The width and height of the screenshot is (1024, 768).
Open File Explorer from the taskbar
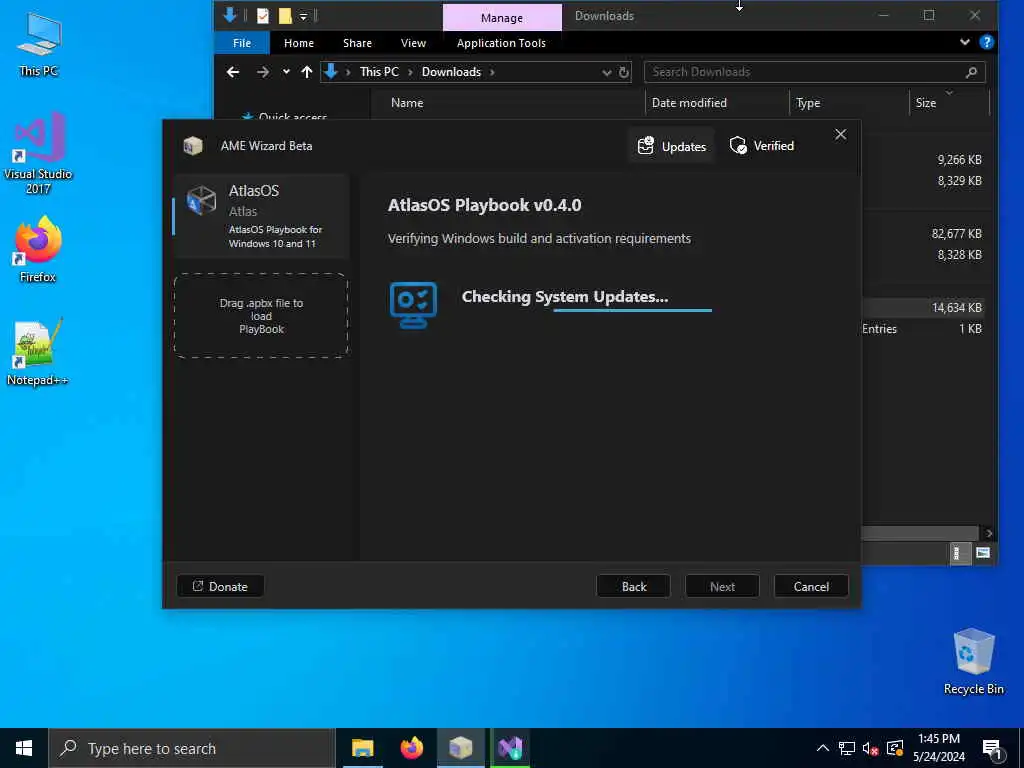tap(362, 748)
